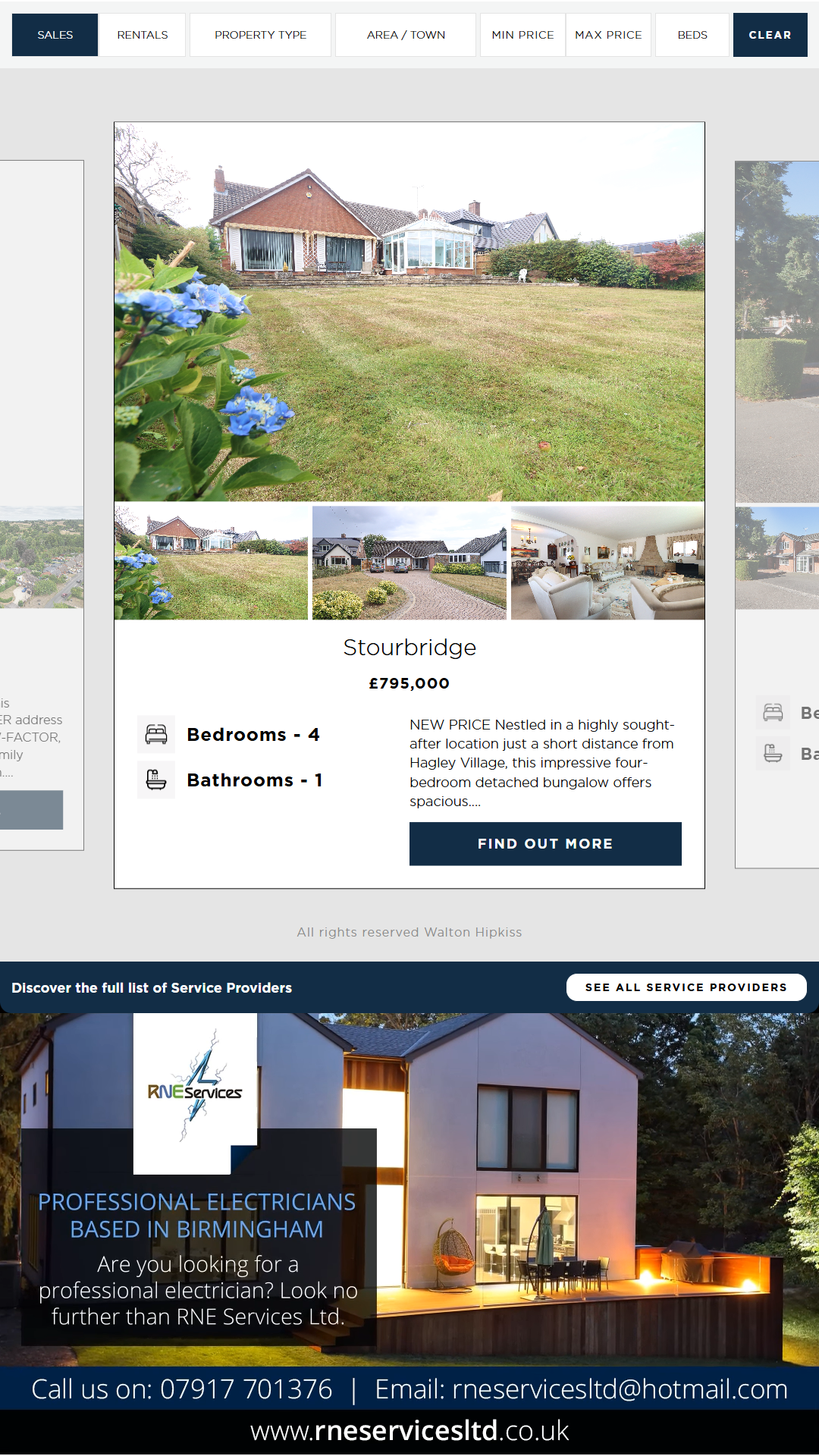The height and width of the screenshot is (1456, 819).
Task: Select the SALES filter toggle
Action: tap(55, 35)
